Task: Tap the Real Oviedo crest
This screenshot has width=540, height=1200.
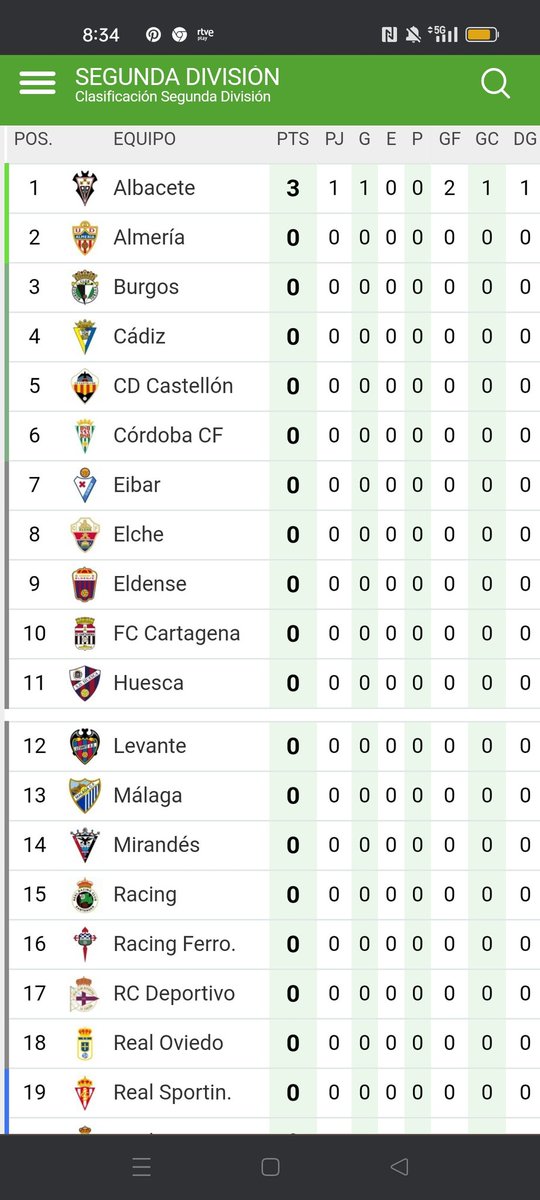Action: pyautogui.click(x=85, y=1043)
